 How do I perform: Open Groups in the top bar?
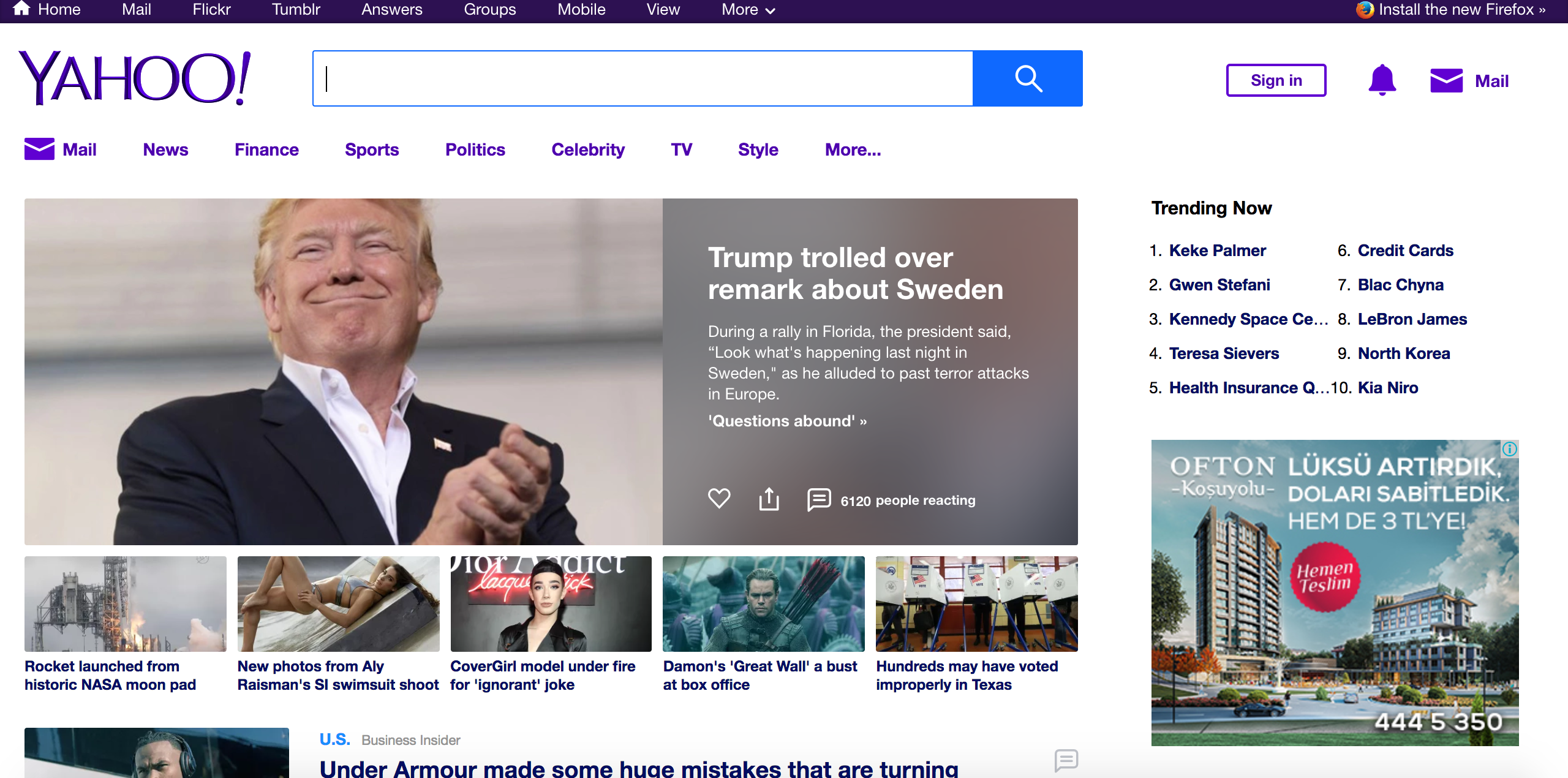coord(489,9)
